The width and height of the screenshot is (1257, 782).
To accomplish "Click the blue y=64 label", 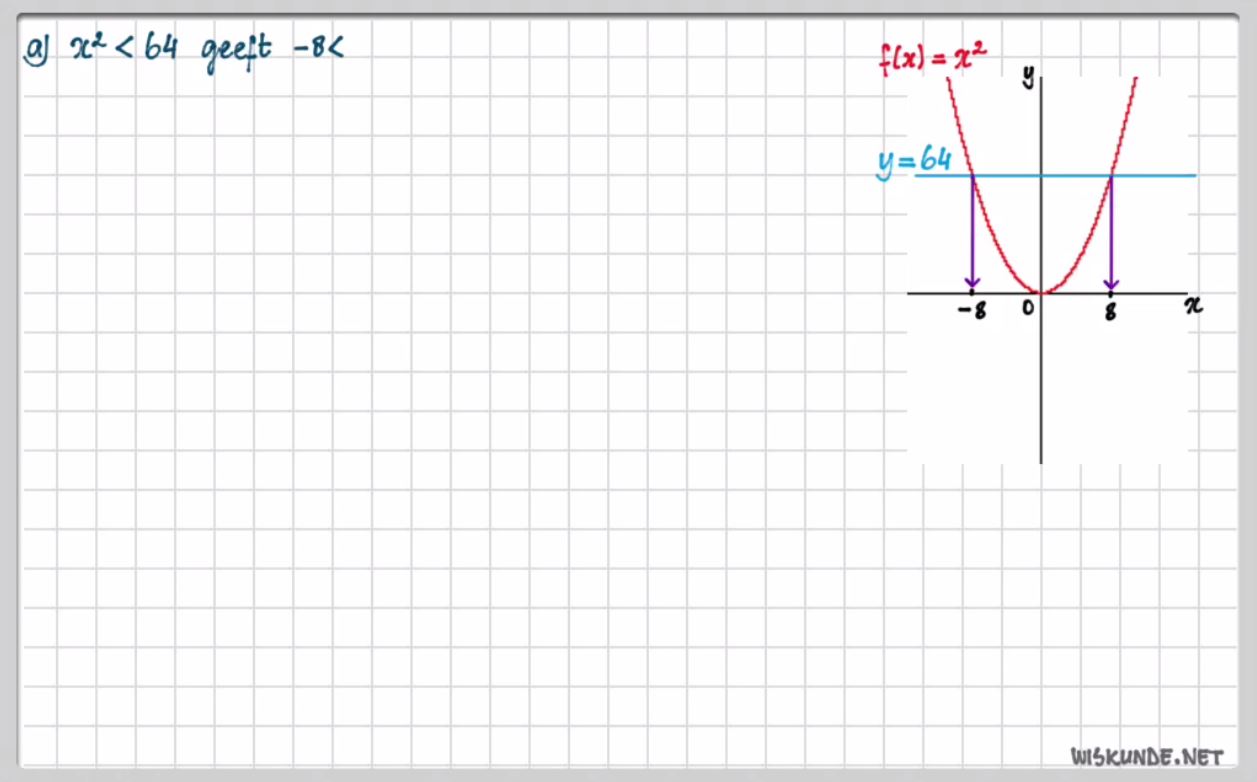I will pos(914,161).
